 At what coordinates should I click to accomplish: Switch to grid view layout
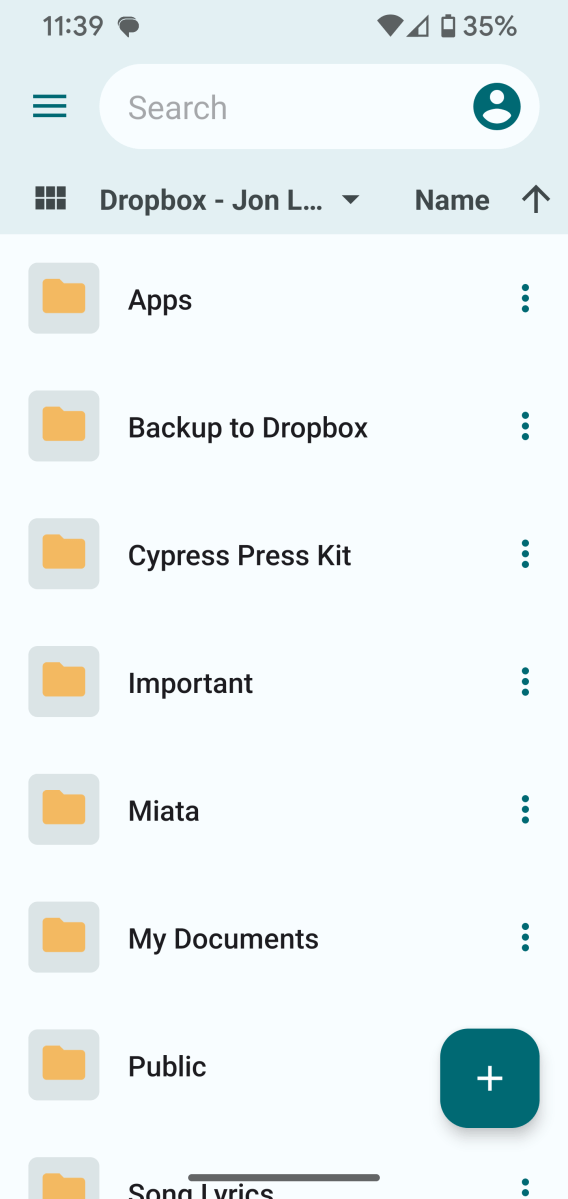tap(50, 199)
